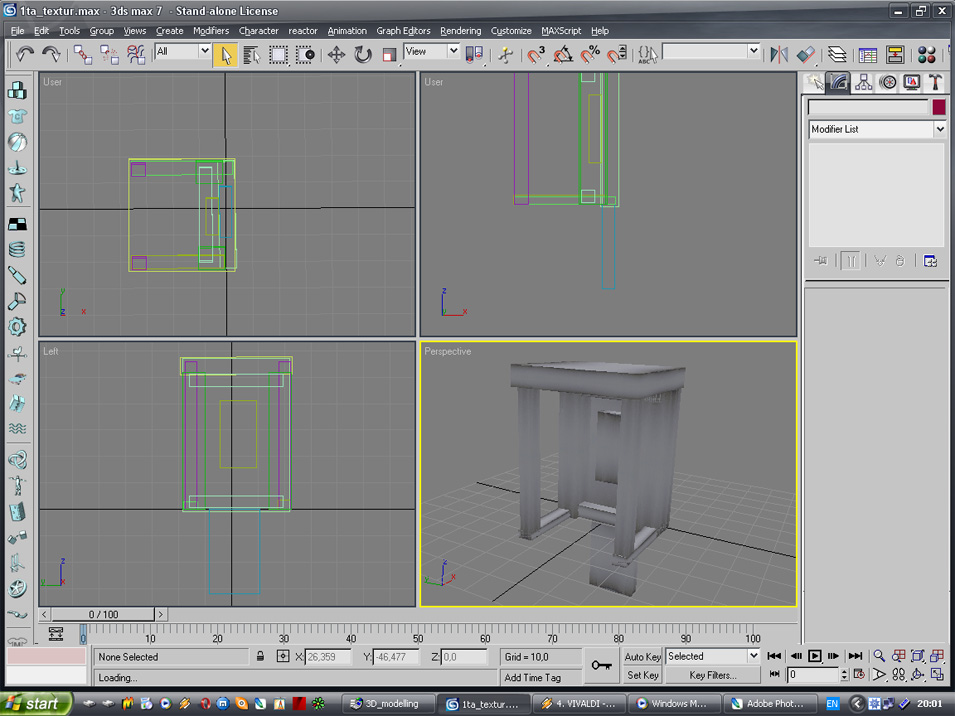Switch to the Create panel icon
955x716 pixels.
[816, 82]
